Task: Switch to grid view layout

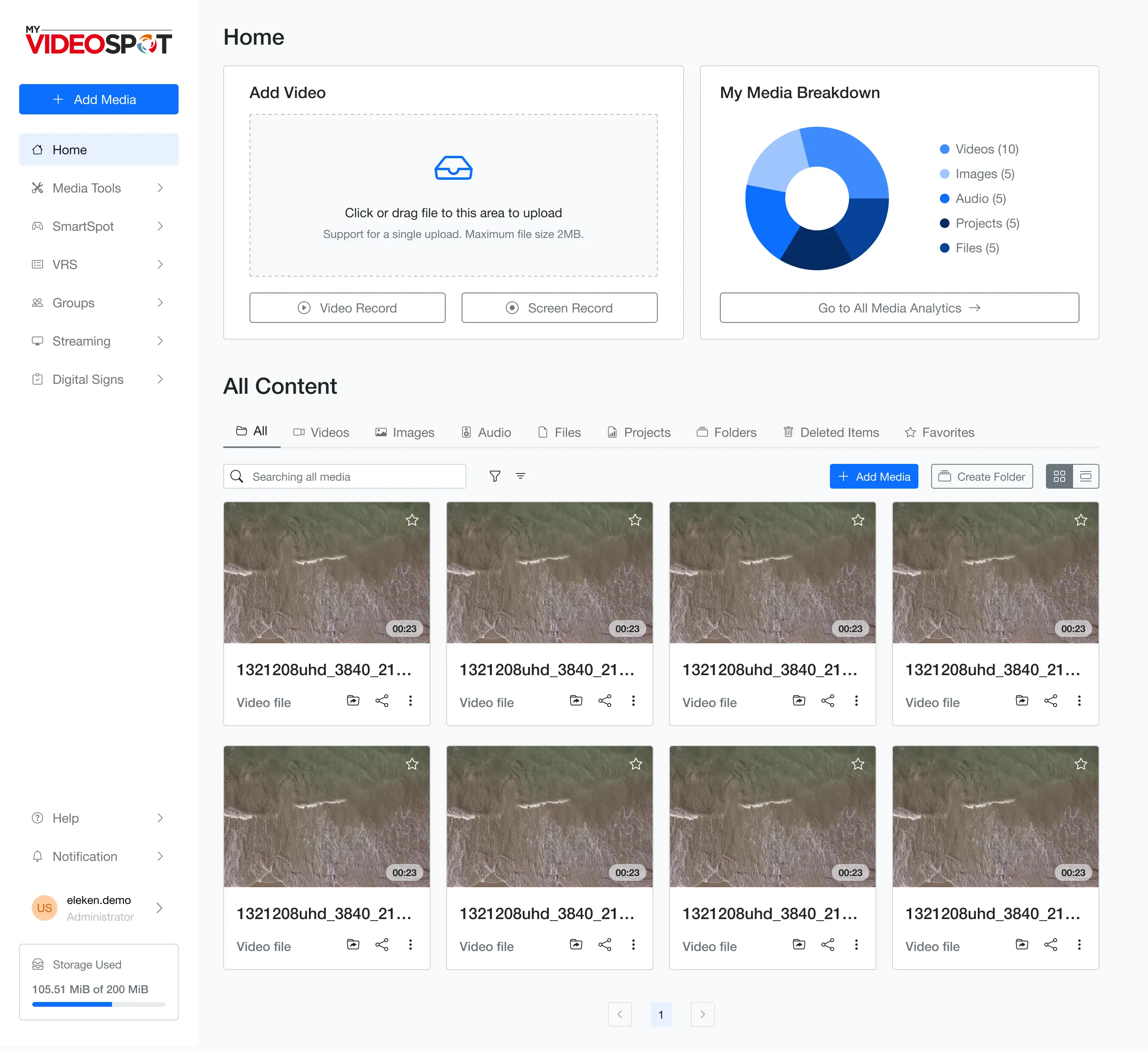Action: (x=1059, y=476)
